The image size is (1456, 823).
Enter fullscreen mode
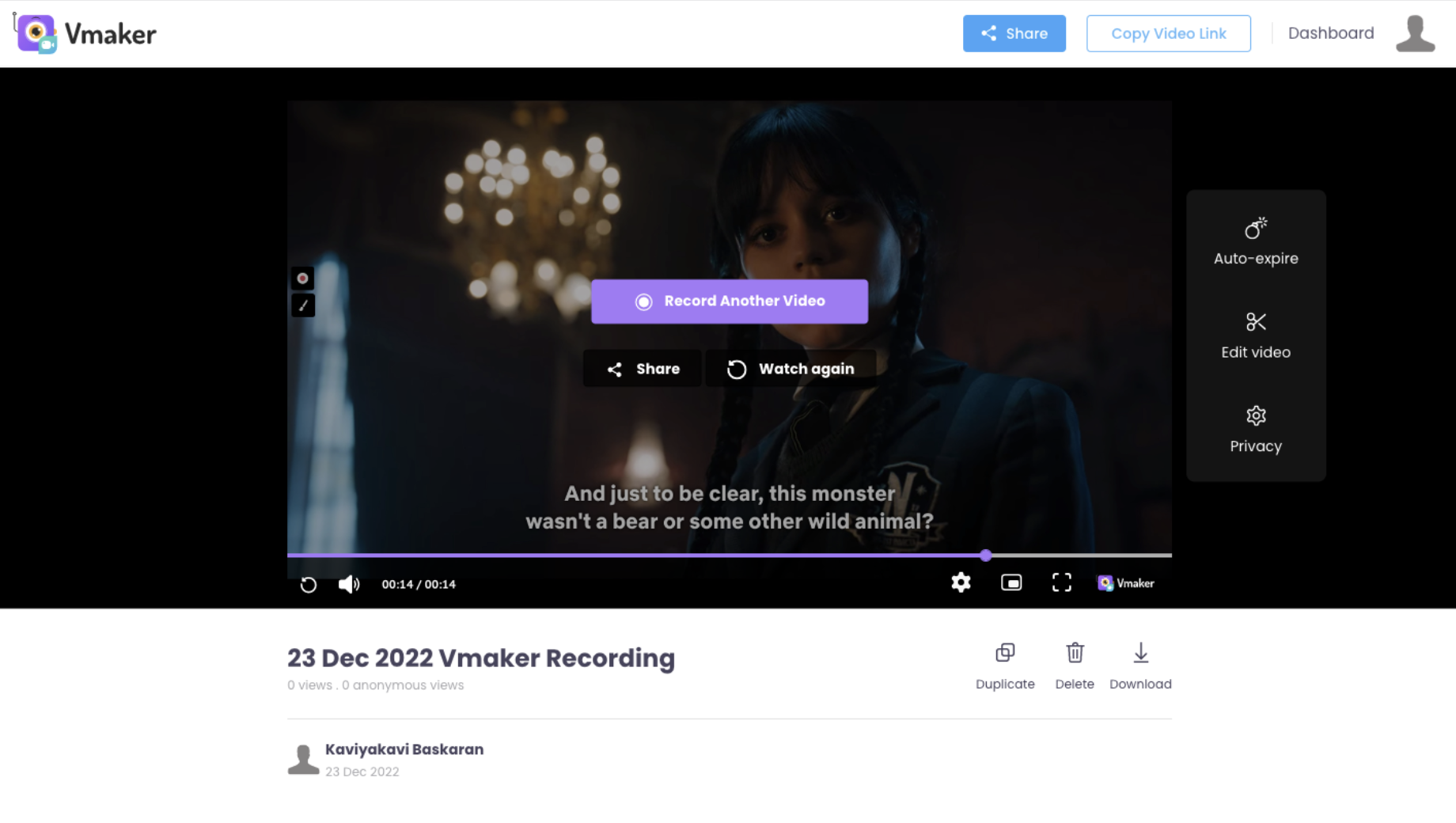pyautogui.click(x=1061, y=583)
